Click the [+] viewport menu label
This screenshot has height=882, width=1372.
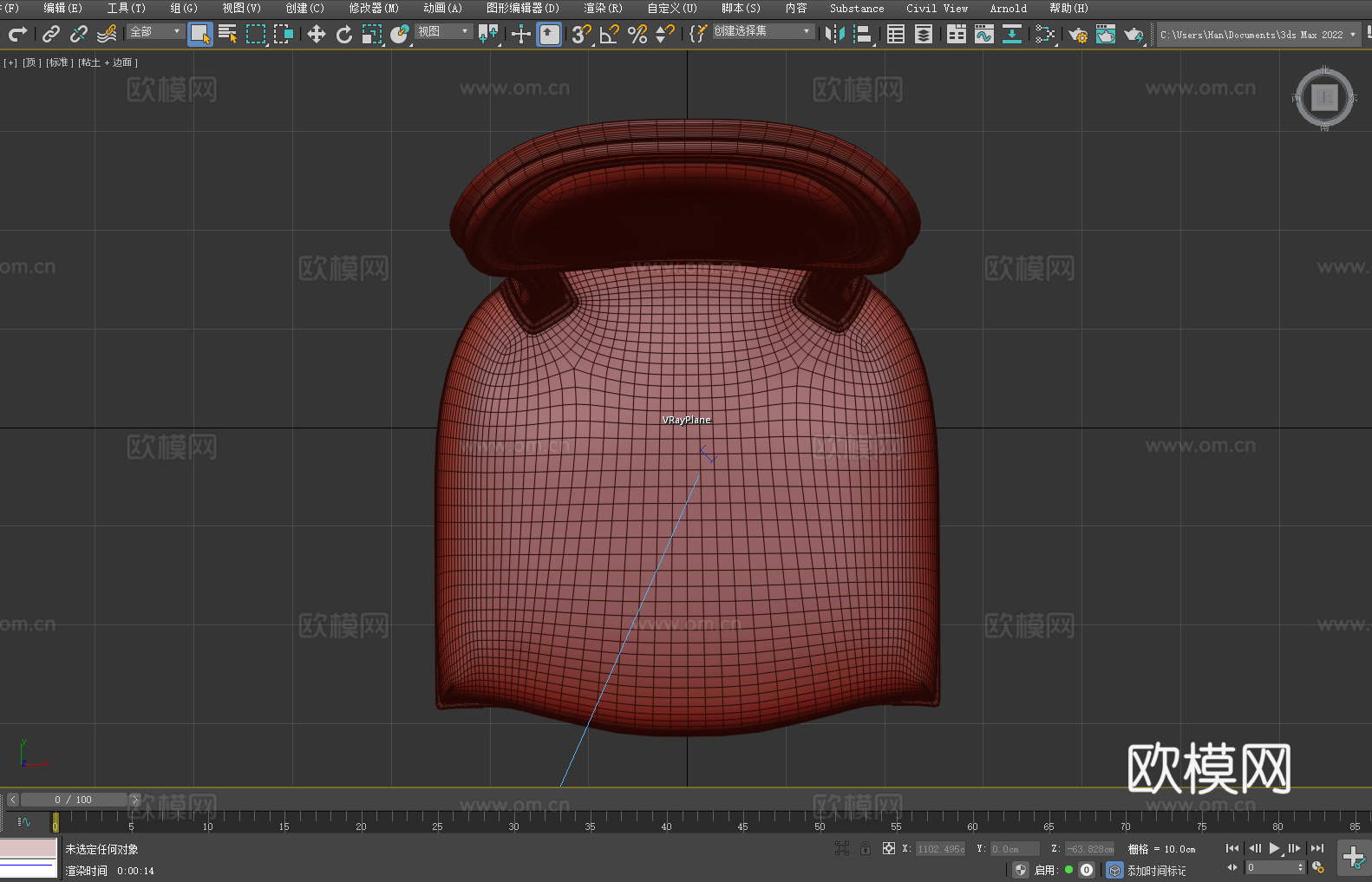click(x=10, y=62)
